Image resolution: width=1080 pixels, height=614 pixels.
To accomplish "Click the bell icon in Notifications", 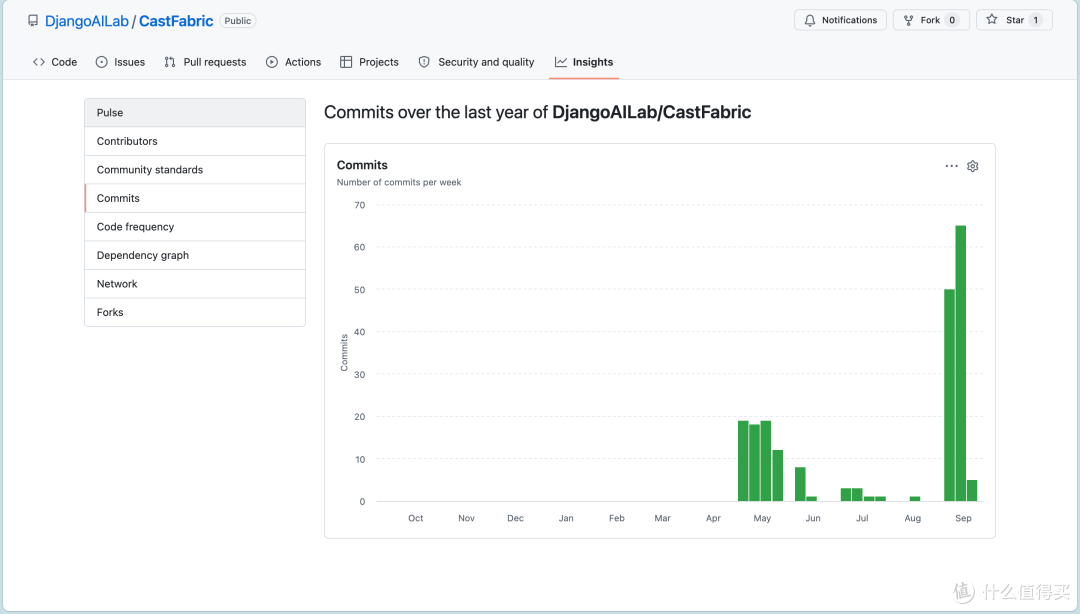I will 810,20.
